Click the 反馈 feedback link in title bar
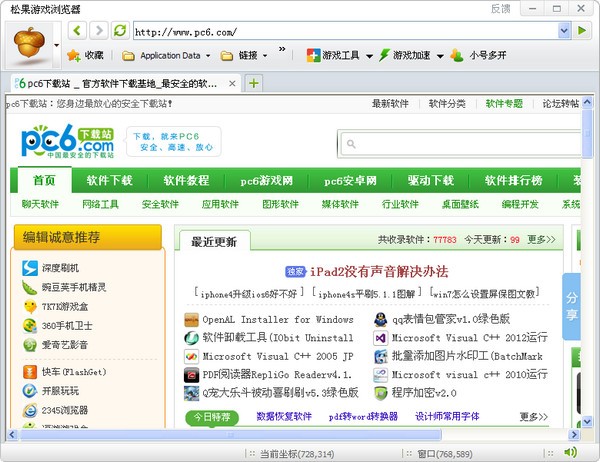Screen dimensions: 600x462 pos(501,9)
